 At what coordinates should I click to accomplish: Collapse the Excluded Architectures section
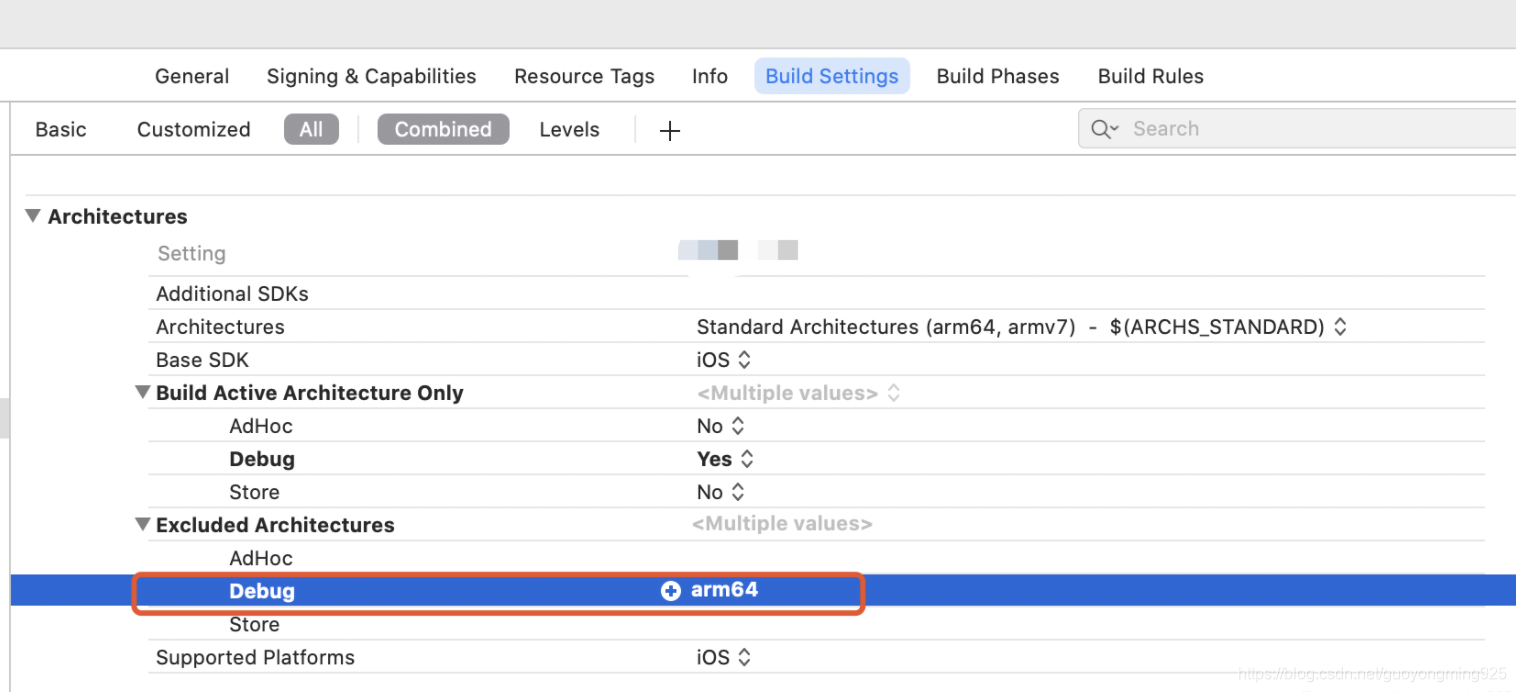tap(143, 524)
